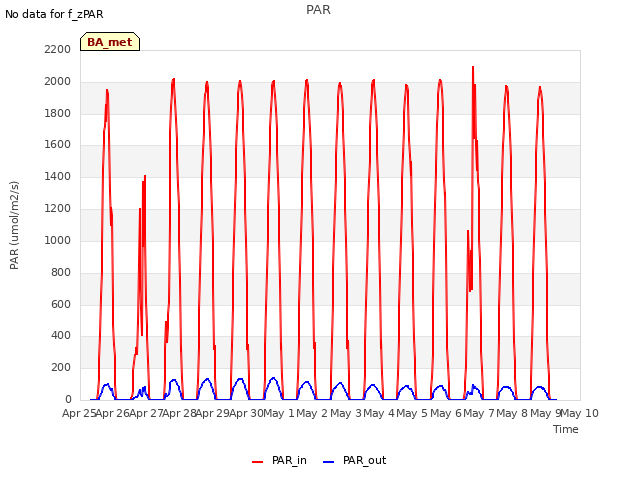Screen dimensions: 640x480
Task: Click the y-axis tick value 0
Action: tap(68, 400)
